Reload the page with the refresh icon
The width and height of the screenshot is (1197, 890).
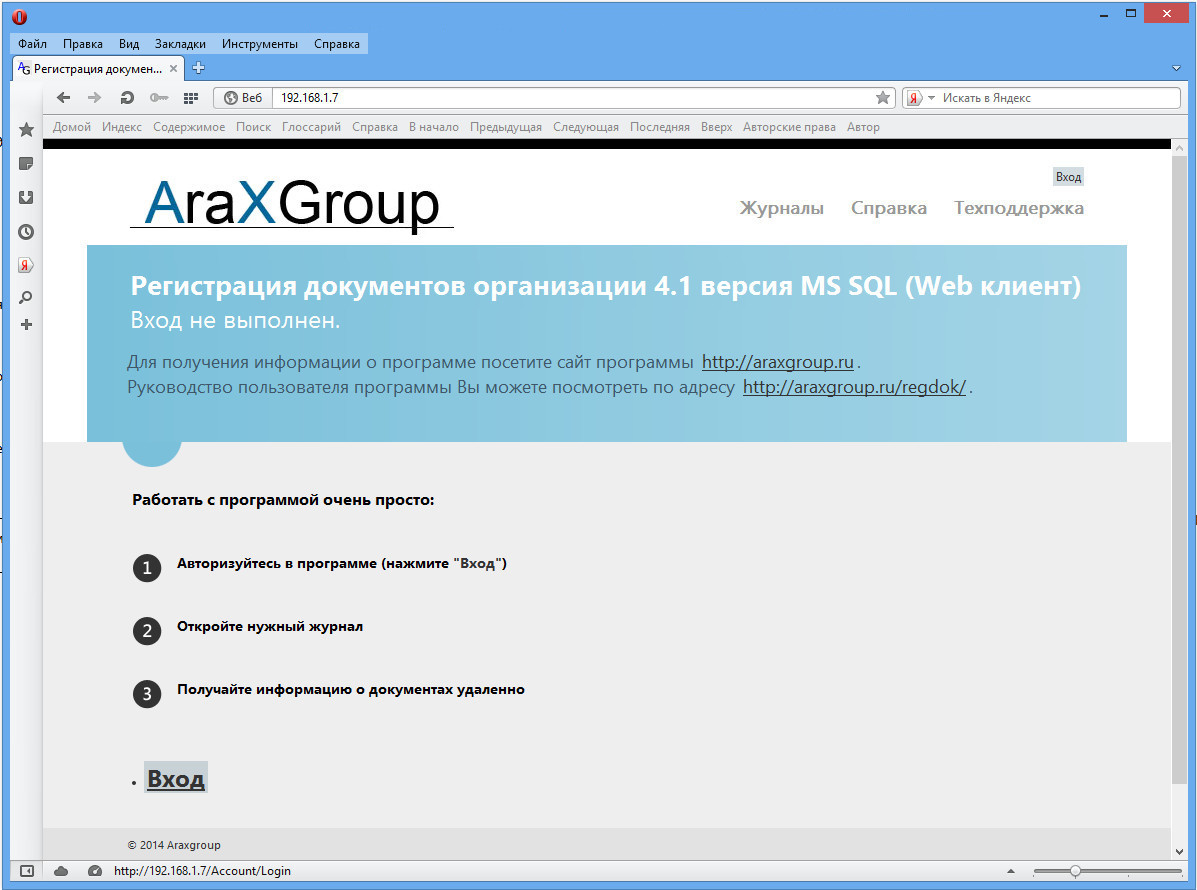(127, 98)
